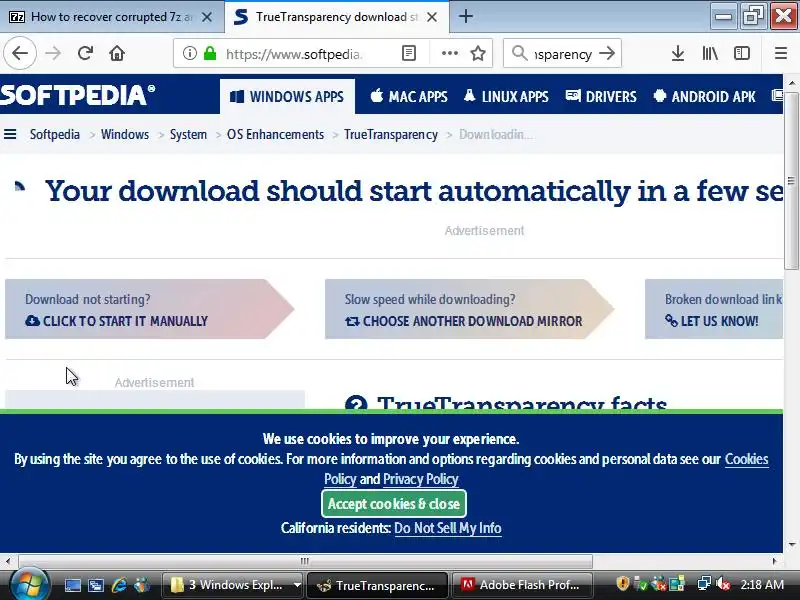Choose another download mirror
Screen dimensions: 800x600
[469, 309]
